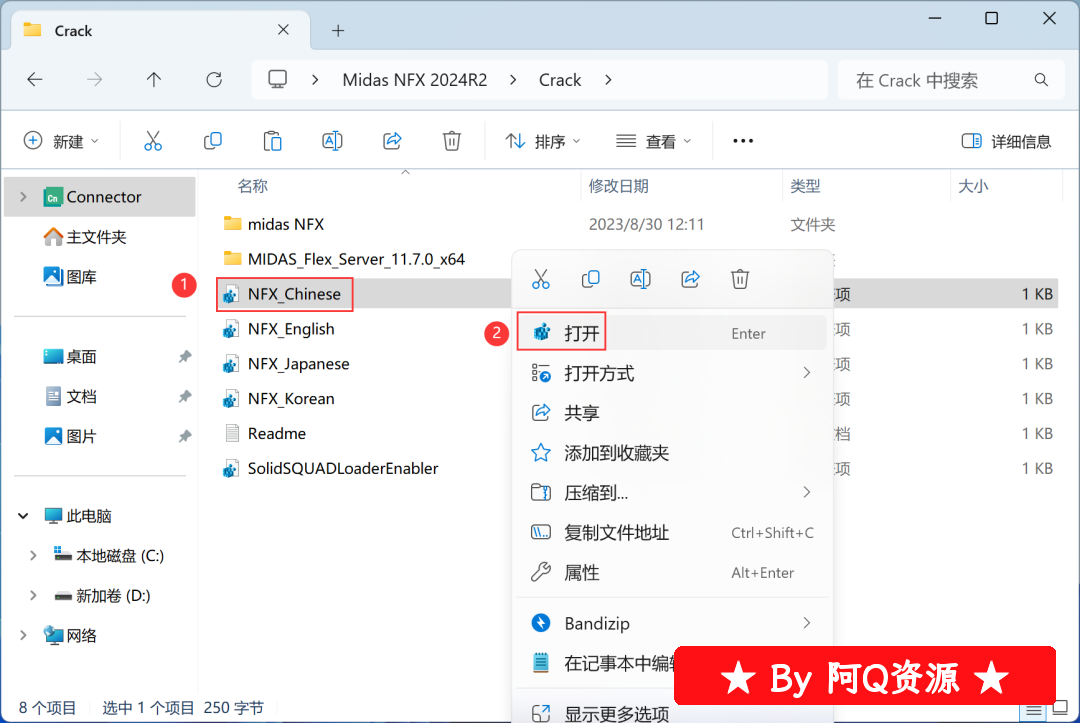Open 图库 in sidebar
The height and width of the screenshot is (723, 1080).
tap(71, 277)
